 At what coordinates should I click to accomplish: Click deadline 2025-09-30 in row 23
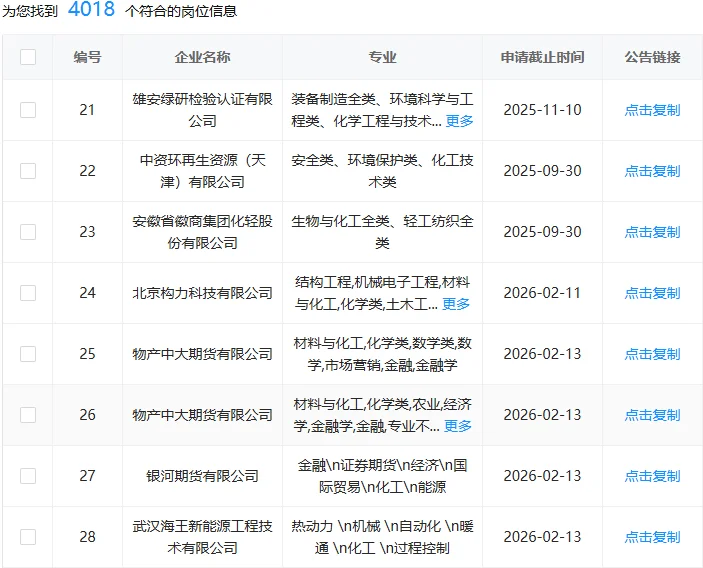(542, 232)
